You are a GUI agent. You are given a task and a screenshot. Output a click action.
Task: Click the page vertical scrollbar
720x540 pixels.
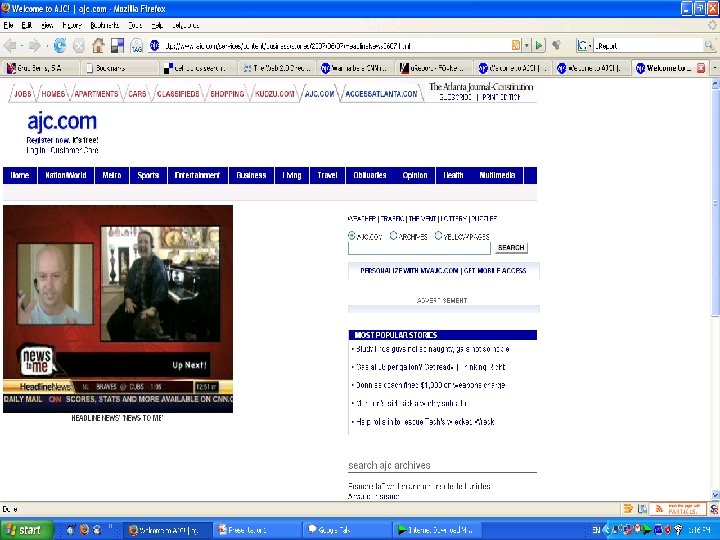pos(715,202)
